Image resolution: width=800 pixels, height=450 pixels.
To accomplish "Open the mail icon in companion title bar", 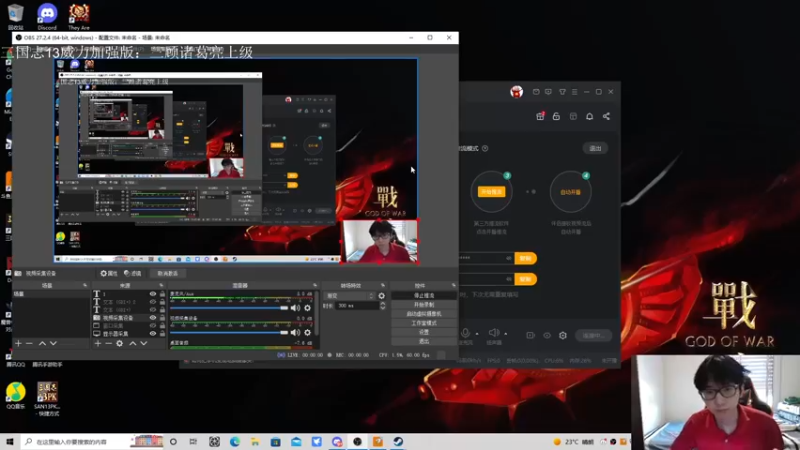I will pyautogui.click(x=536, y=92).
